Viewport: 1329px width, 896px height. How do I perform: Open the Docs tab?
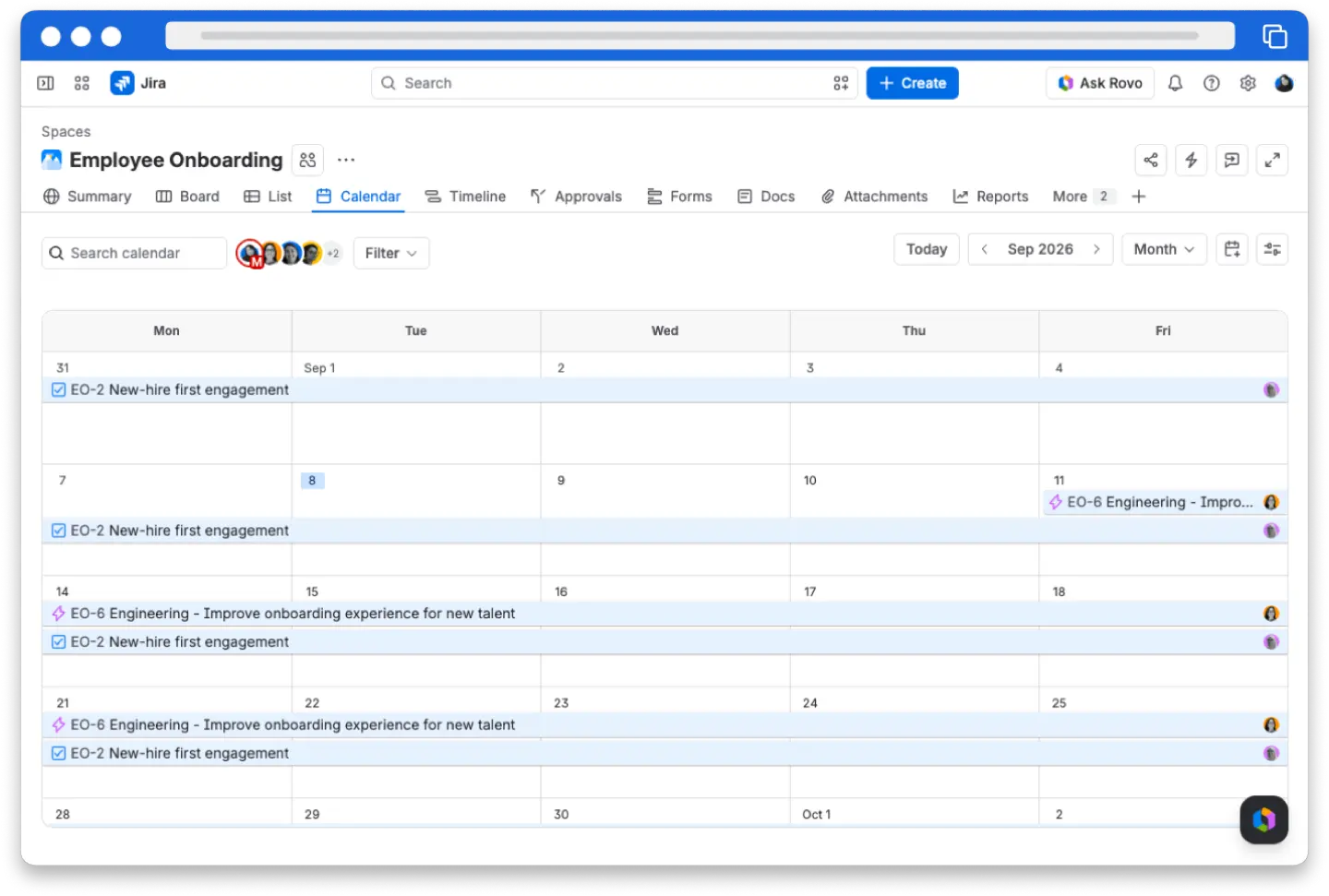click(766, 197)
